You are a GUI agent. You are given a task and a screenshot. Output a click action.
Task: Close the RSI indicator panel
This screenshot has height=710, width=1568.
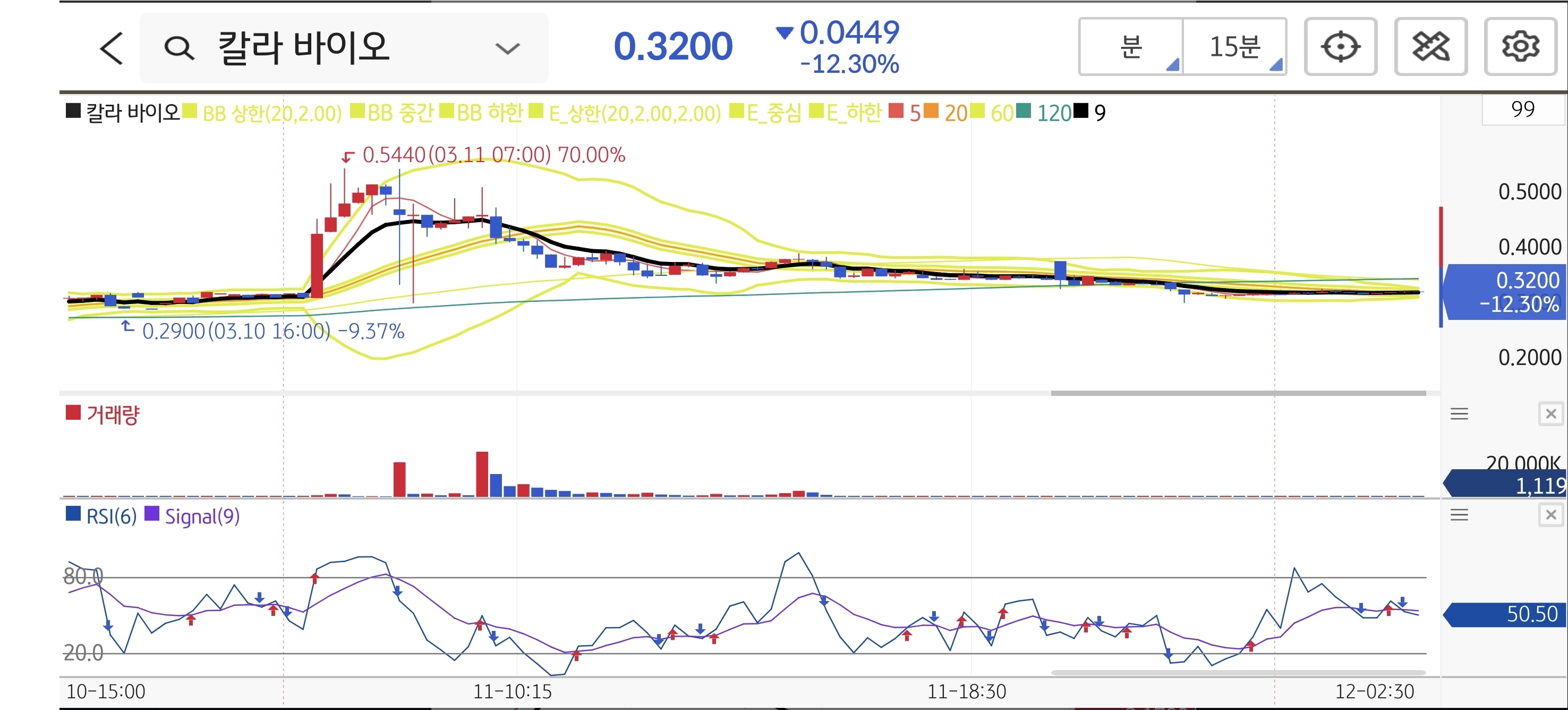(x=1550, y=515)
